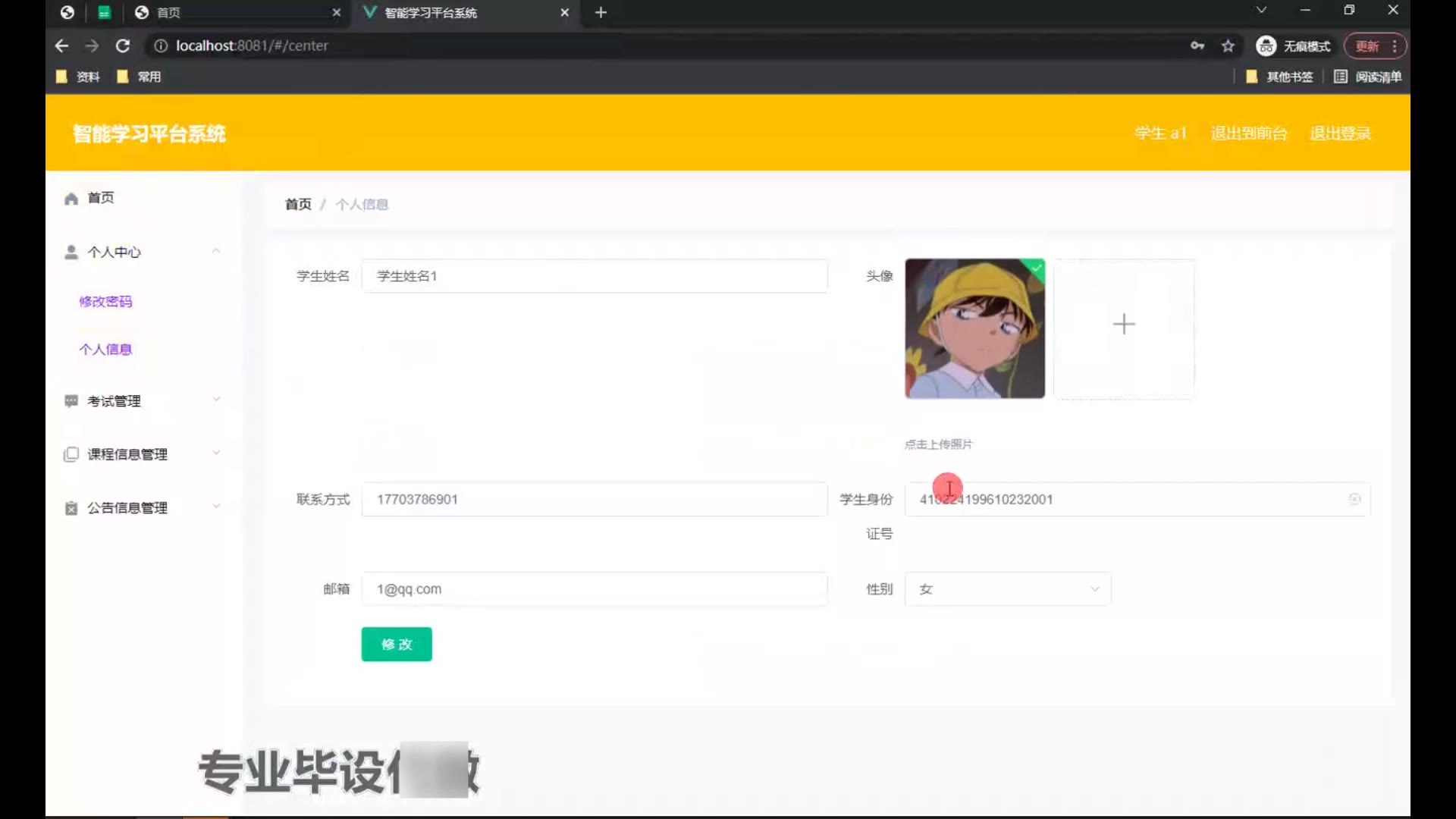The width and height of the screenshot is (1456, 819).
Task: Click the 考试管理 chat icon
Action: click(x=71, y=401)
